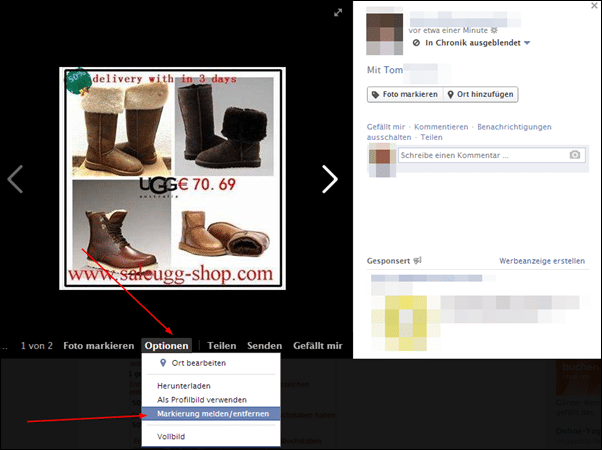
Task: Focus the Schreibe einen Kommentar field
Action: pos(491,155)
